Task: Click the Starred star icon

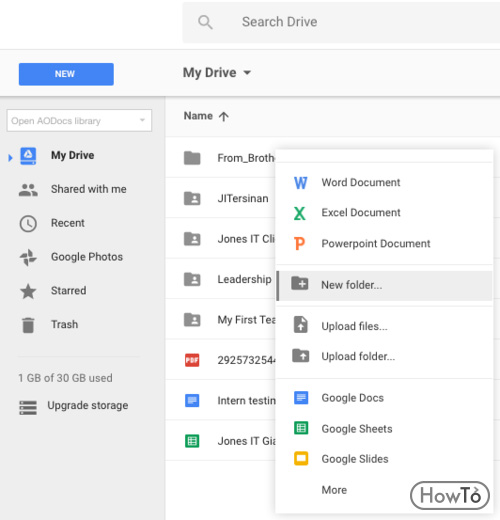Action: [28, 291]
